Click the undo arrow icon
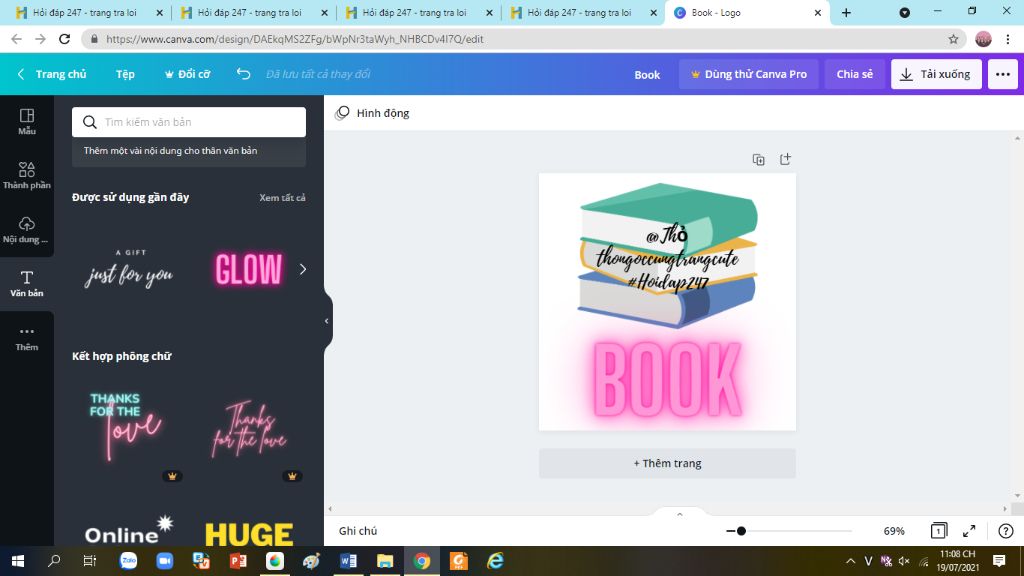The width and height of the screenshot is (1024, 576). point(244,74)
